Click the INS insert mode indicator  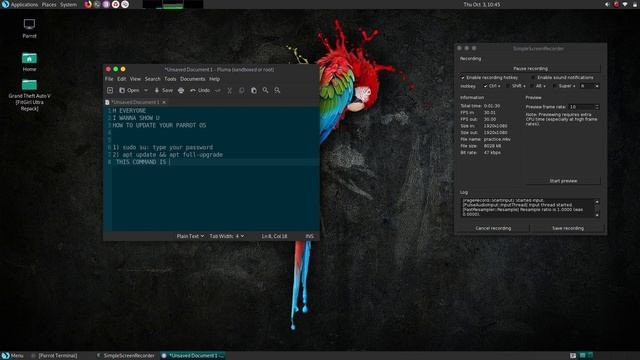[310, 236]
